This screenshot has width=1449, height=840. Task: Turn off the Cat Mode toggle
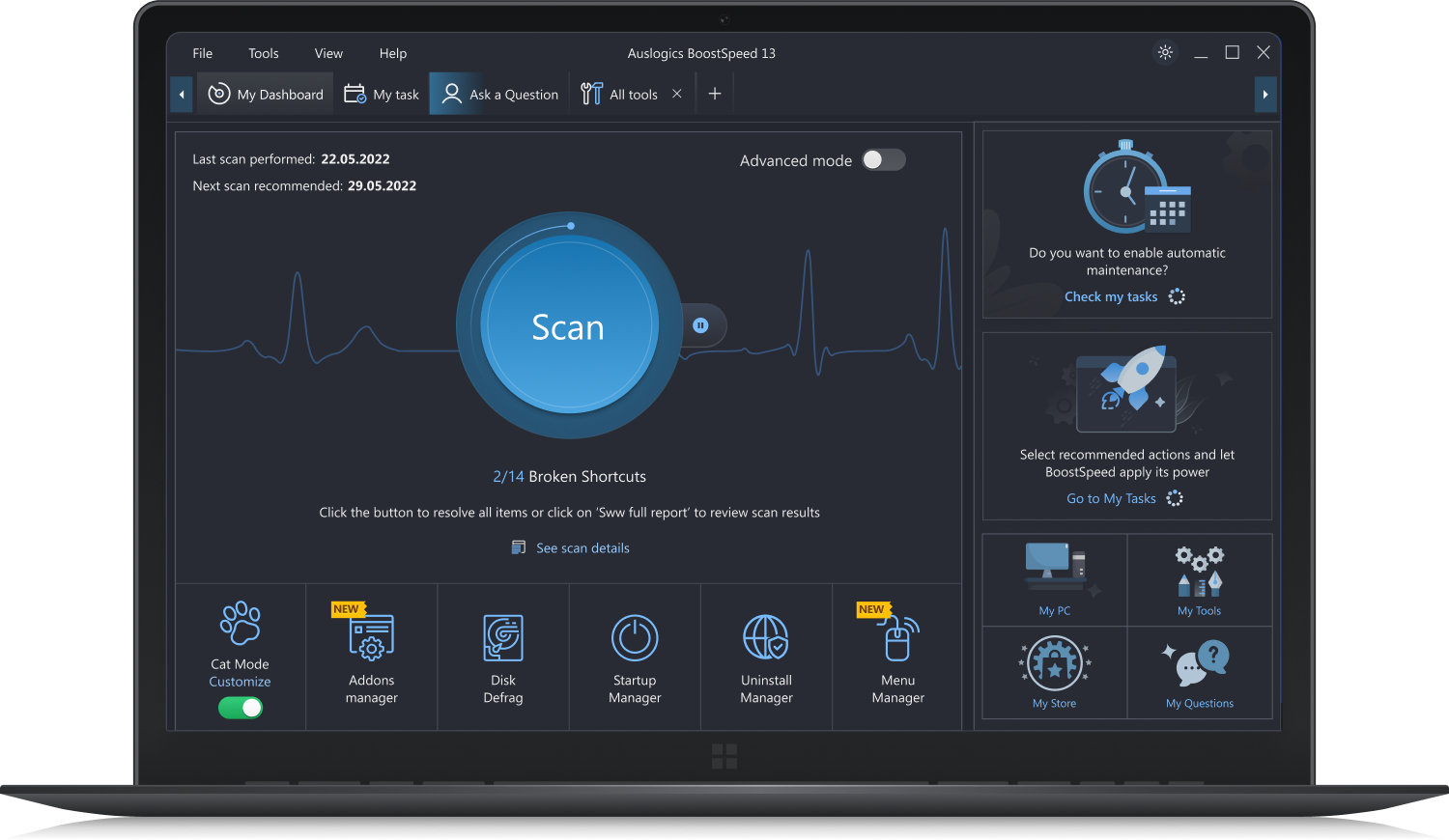[x=241, y=708]
